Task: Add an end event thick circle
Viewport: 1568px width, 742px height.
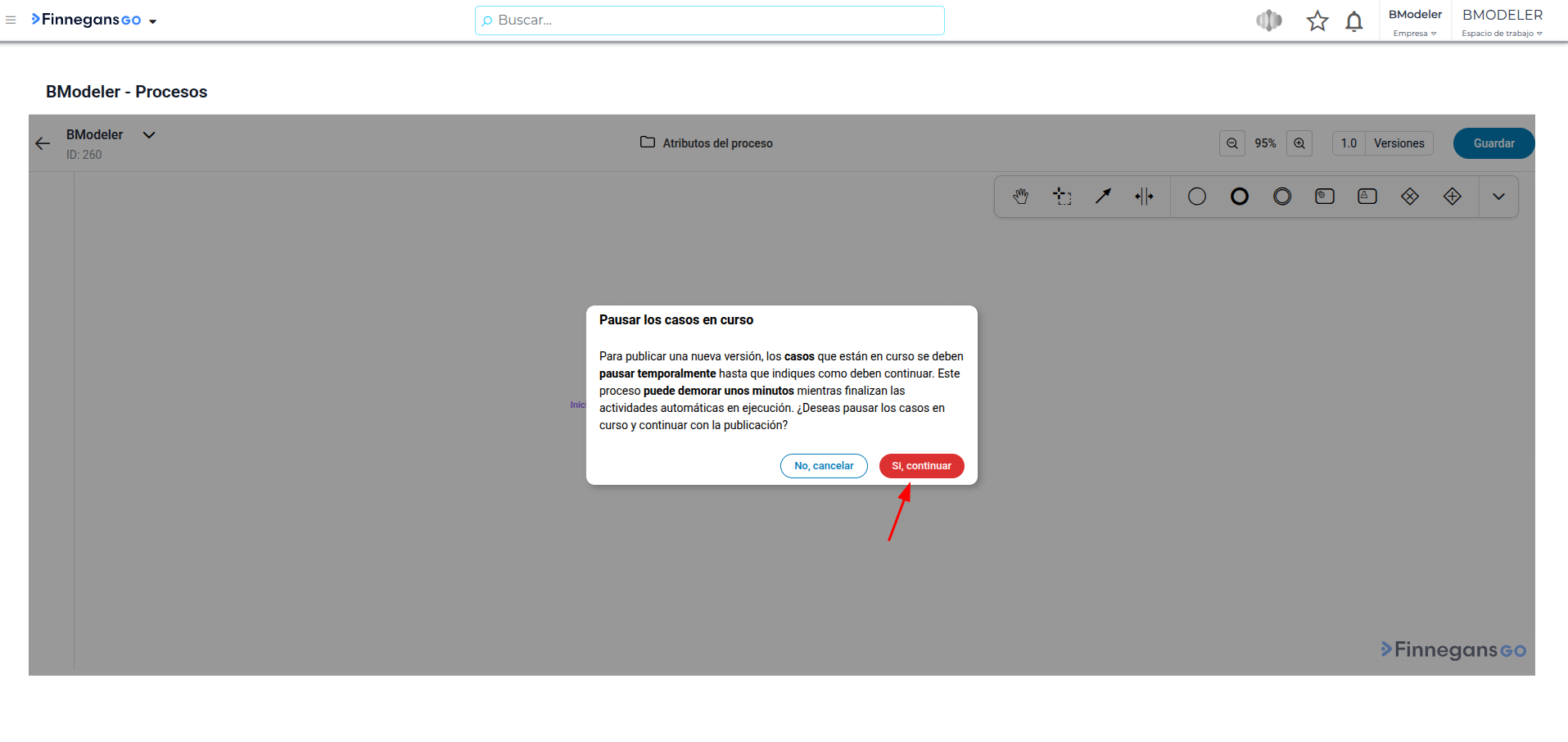Action: coord(1240,197)
